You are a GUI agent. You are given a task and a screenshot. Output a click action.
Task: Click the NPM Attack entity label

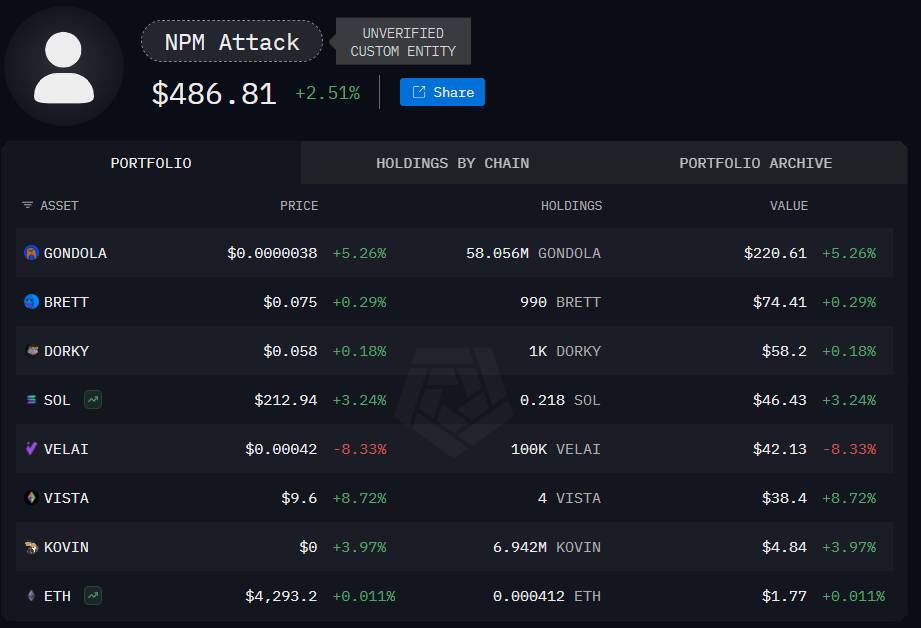click(x=232, y=42)
